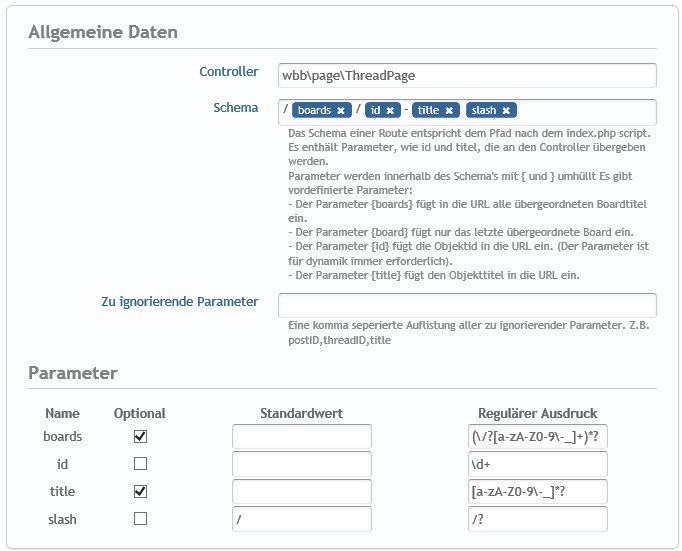Edit the Regulärer Ausdruck field for title
Viewport: 682px width, 551px height.
point(537,491)
